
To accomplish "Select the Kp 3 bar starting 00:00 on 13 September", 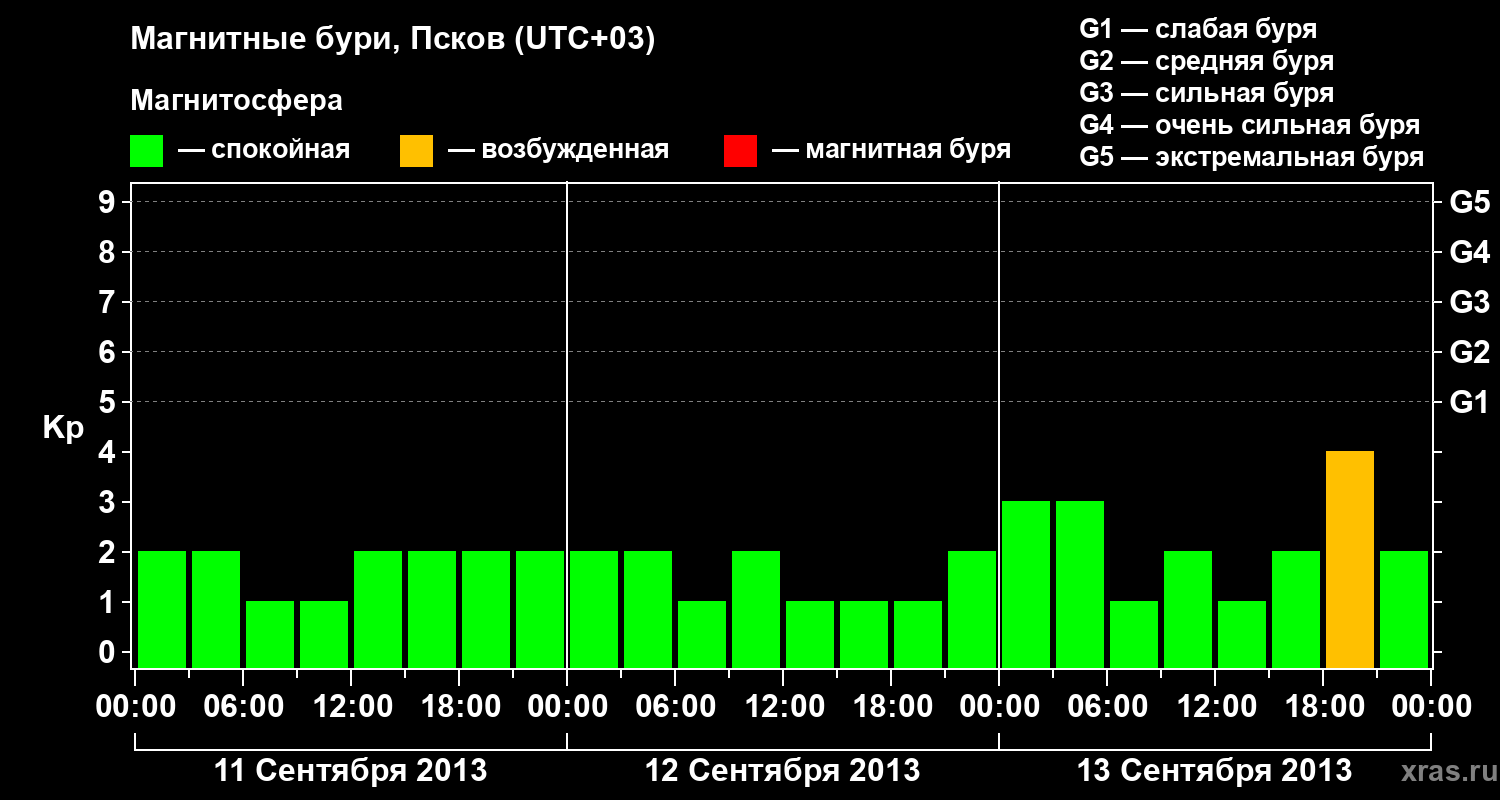I will pos(1026,585).
